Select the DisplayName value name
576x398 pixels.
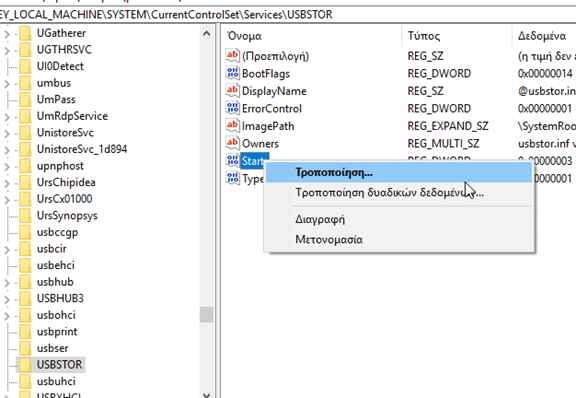coord(274,91)
